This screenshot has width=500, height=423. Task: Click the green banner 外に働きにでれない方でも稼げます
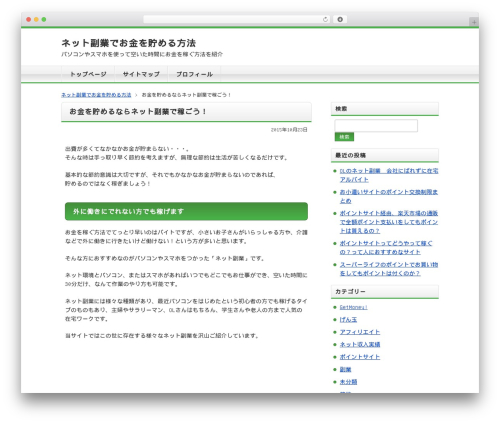[x=186, y=211]
